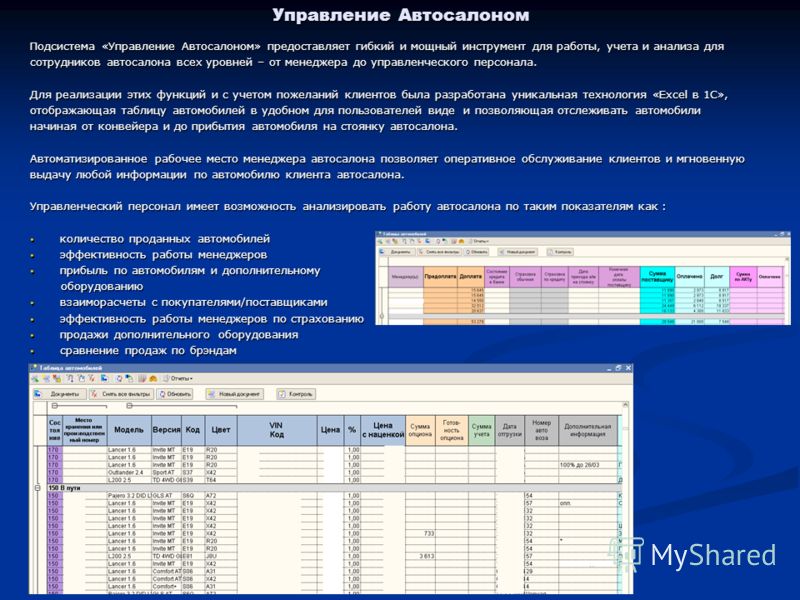The image size is (800, 600).
Task: Click Новый документ in upper-right window
Action: pyautogui.click(x=517, y=252)
